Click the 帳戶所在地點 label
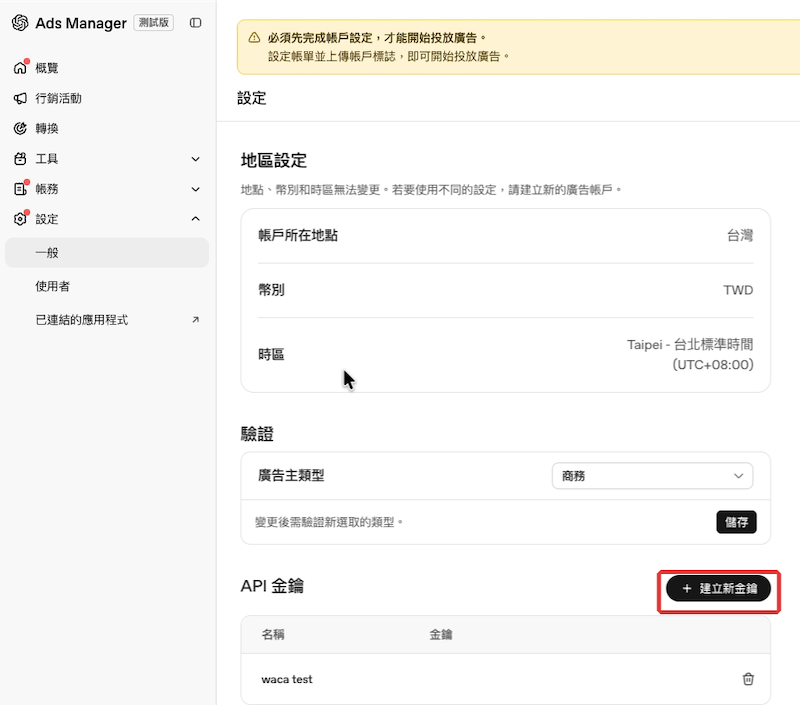The width and height of the screenshot is (800, 705). click(298, 235)
